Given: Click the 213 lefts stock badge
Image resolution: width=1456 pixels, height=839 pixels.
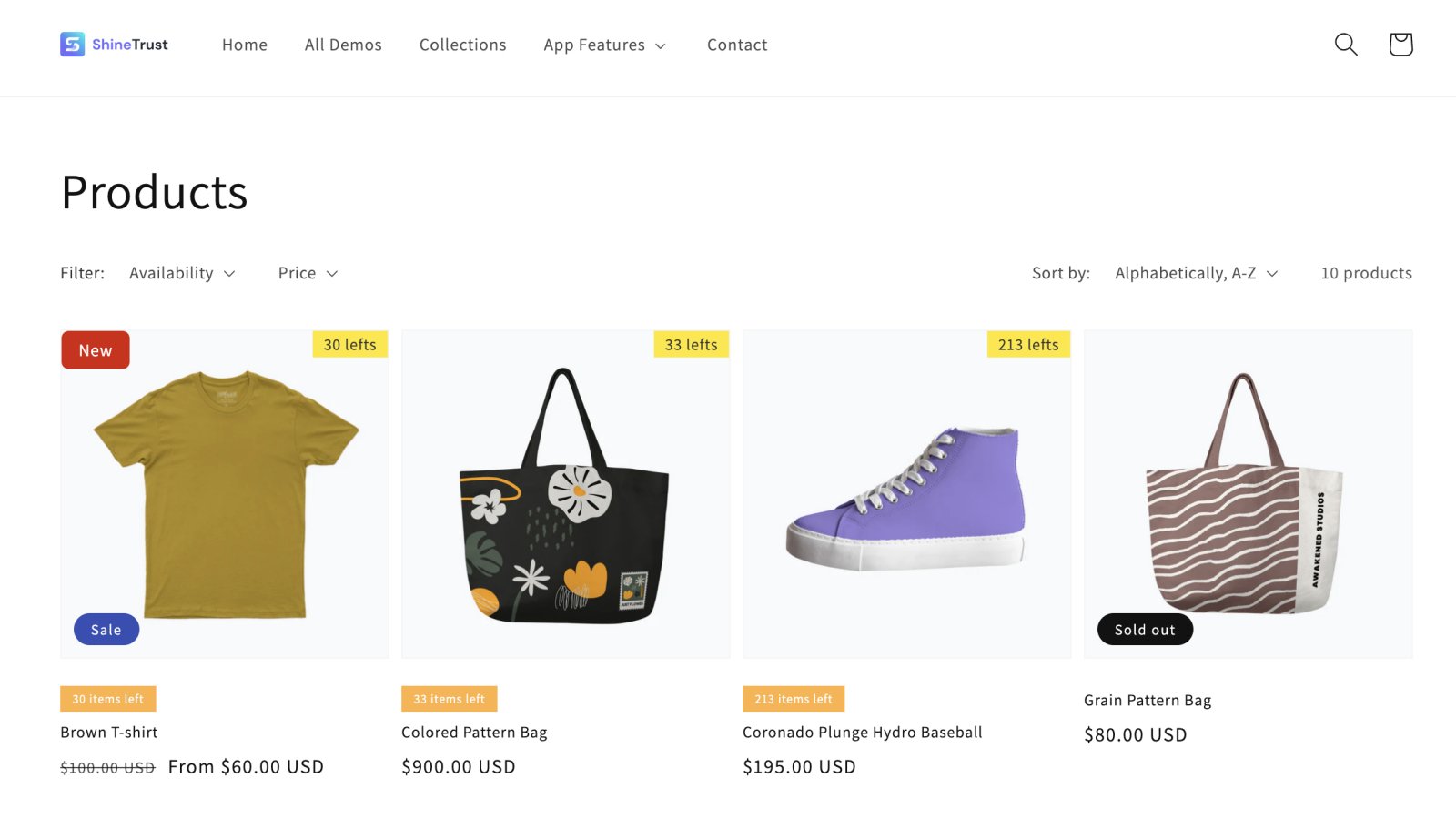Looking at the screenshot, I should click(x=1028, y=344).
